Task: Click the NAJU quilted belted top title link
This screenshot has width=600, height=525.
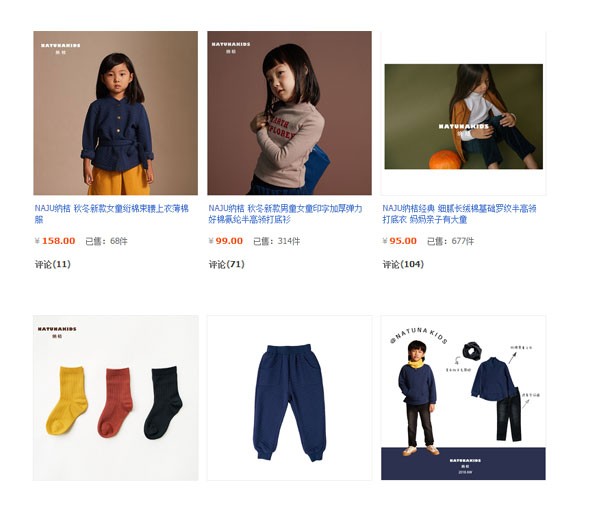Action: tap(112, 214)
